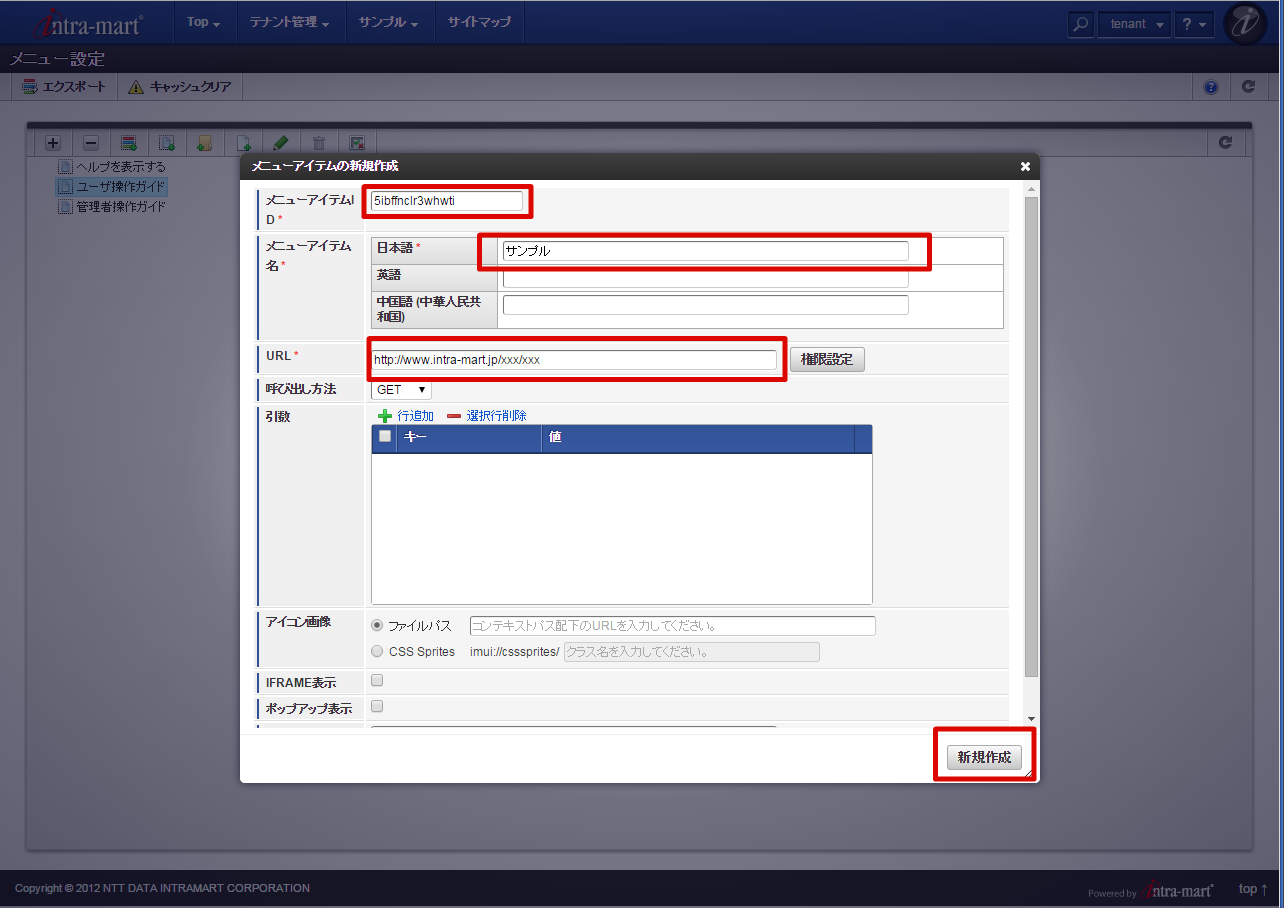Screen dimensions: 1284x908
Task: Close the メニューアイテムの新規作成 dialog
Action: [1025, 166]
